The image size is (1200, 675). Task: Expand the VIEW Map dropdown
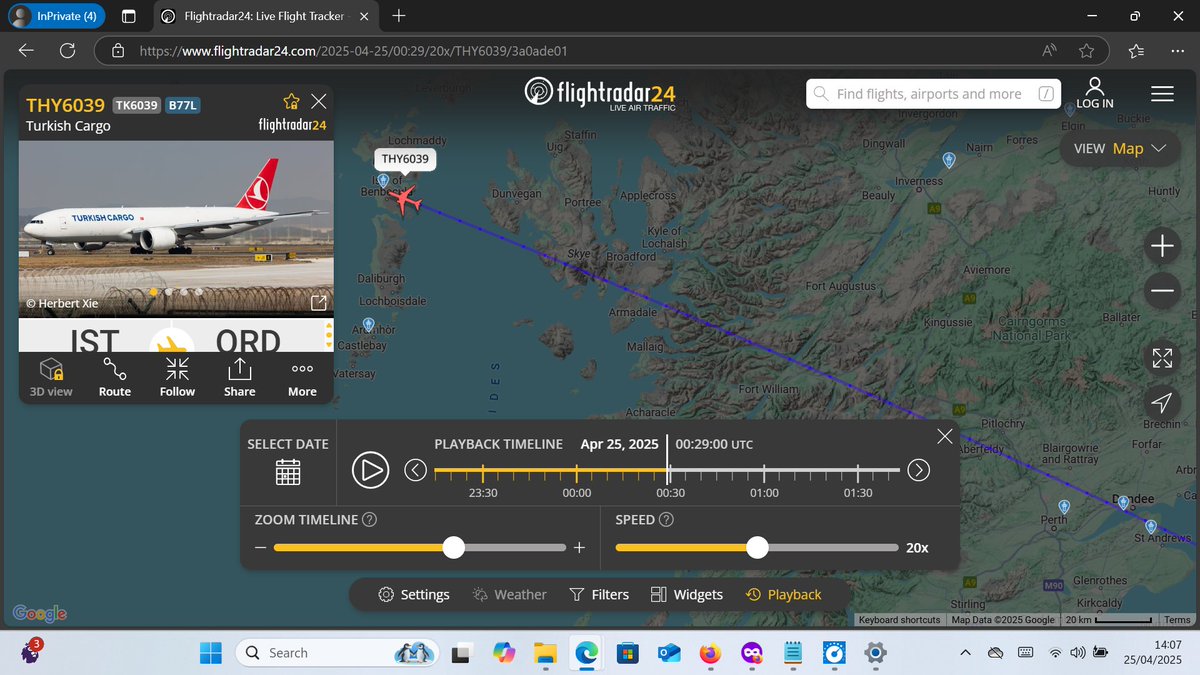[1120, 149]
